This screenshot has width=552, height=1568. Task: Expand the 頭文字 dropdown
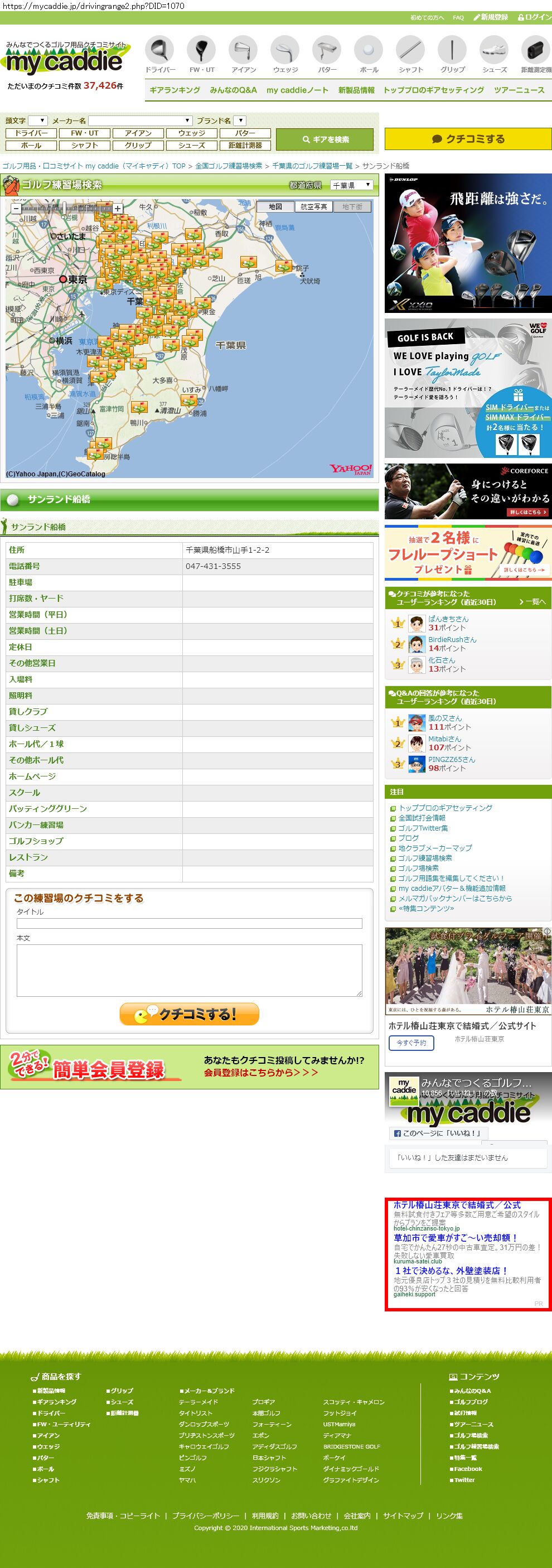(38, 120)
